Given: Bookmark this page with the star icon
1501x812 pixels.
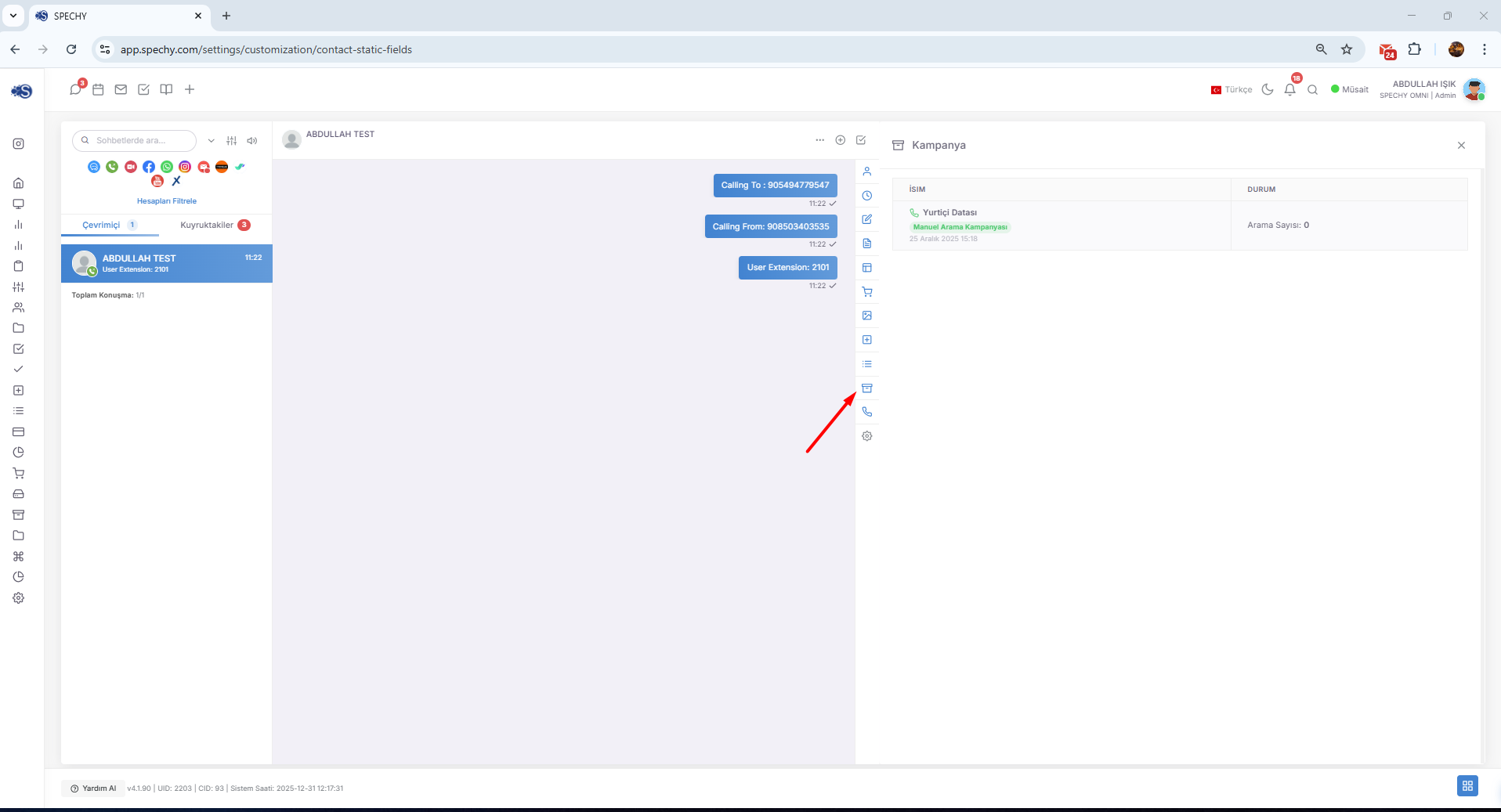Looking at the screenshot, I should (x=1347, y=49).
